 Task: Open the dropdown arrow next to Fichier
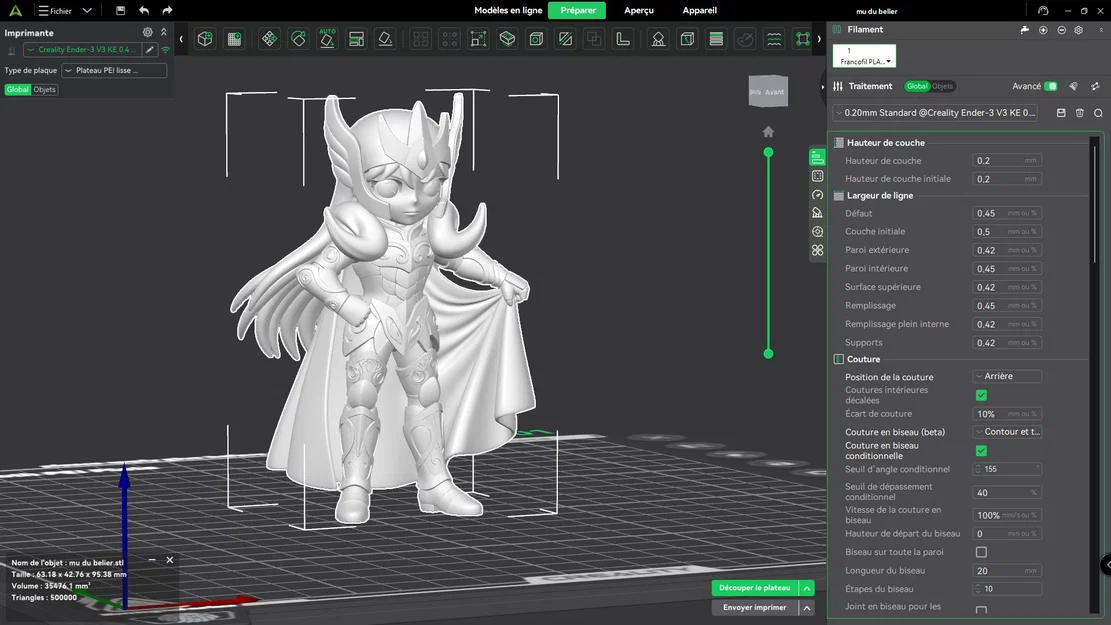click(x=87, y=11)
